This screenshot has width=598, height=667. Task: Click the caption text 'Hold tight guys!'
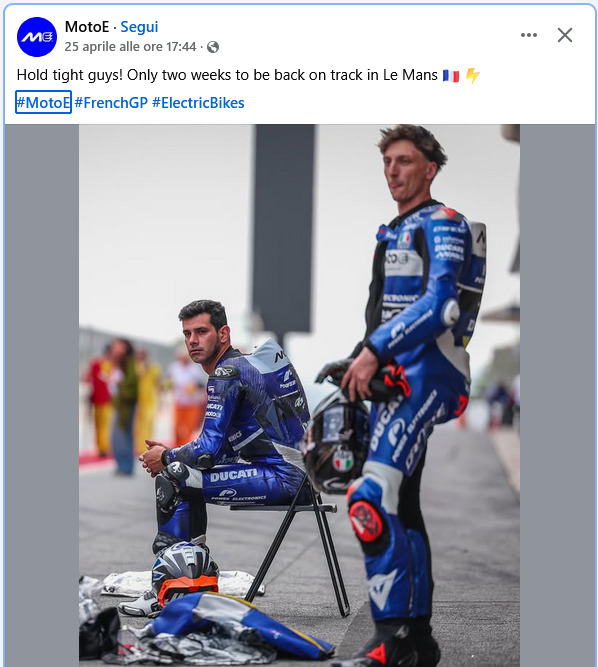[70, 75]
